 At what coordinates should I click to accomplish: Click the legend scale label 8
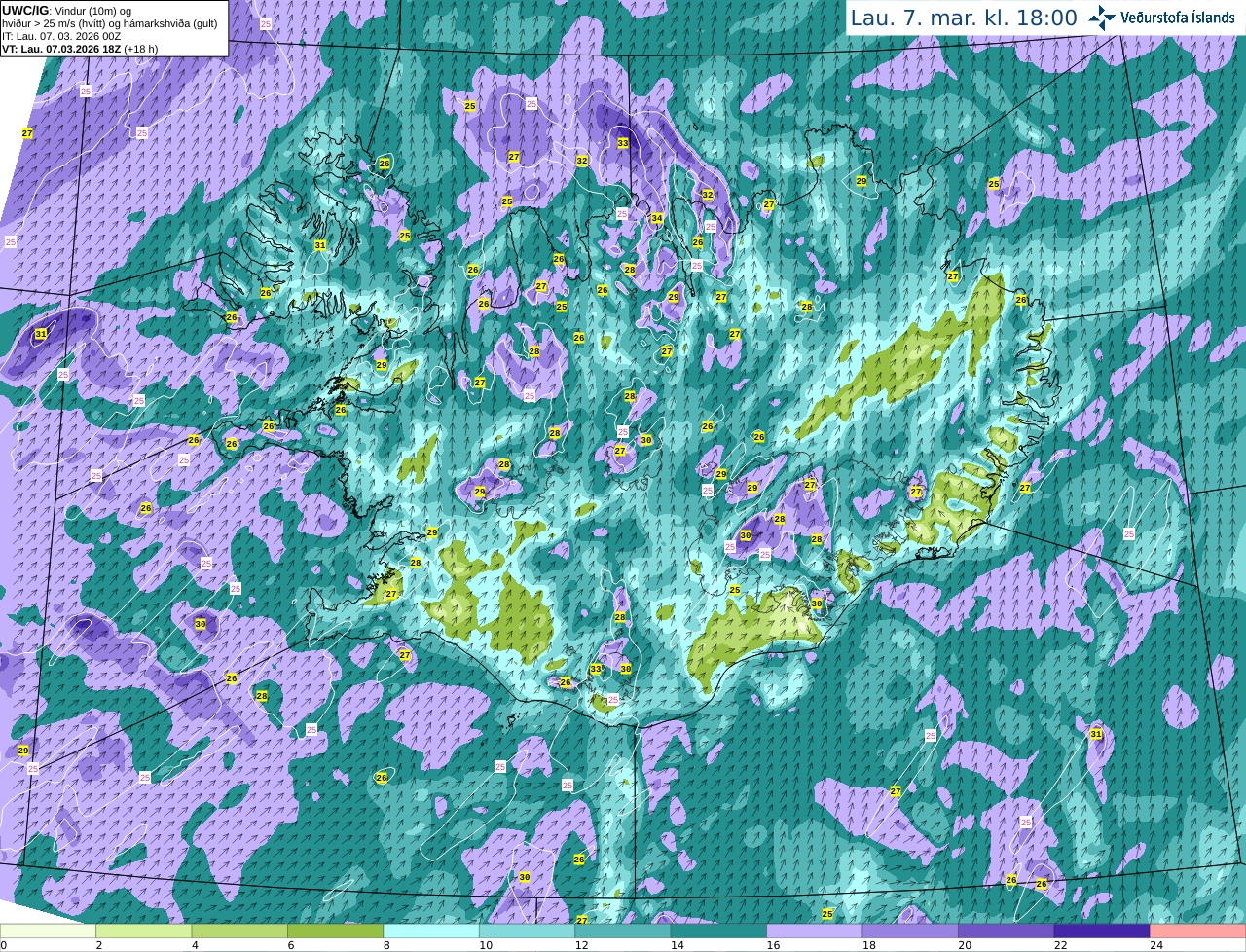pos(386,945)
